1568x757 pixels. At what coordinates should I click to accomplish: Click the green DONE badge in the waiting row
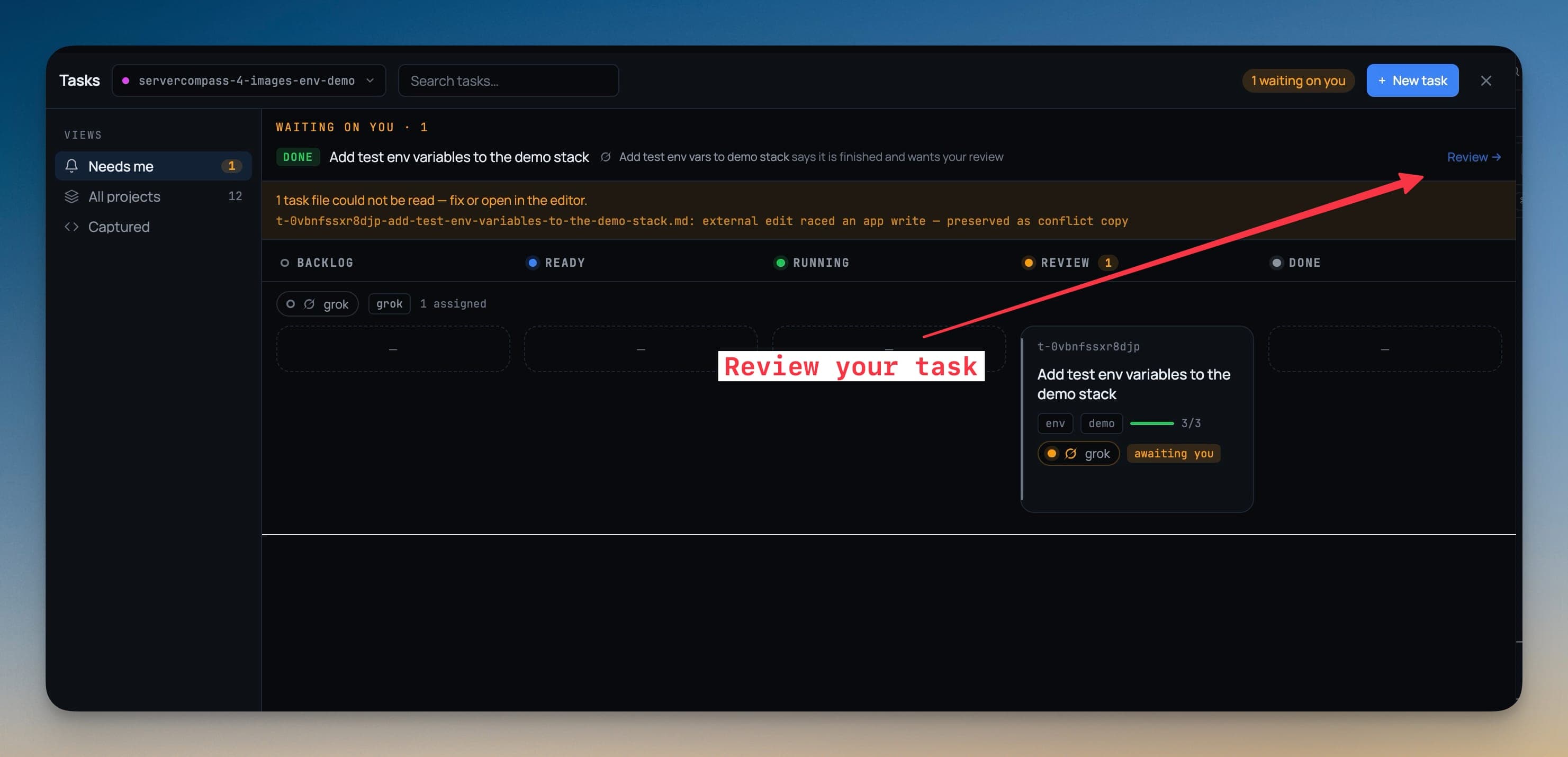point(298,157)
